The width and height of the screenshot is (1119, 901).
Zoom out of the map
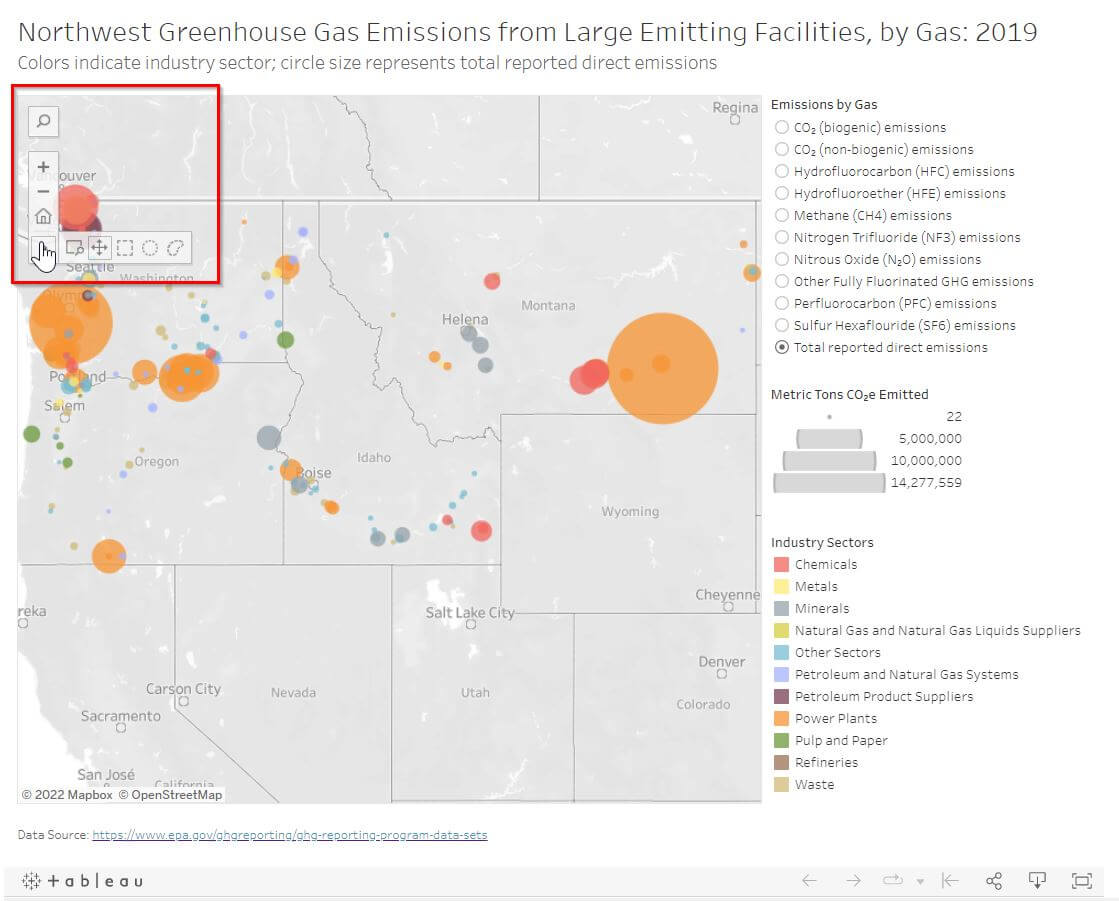(x=44, y=191)
